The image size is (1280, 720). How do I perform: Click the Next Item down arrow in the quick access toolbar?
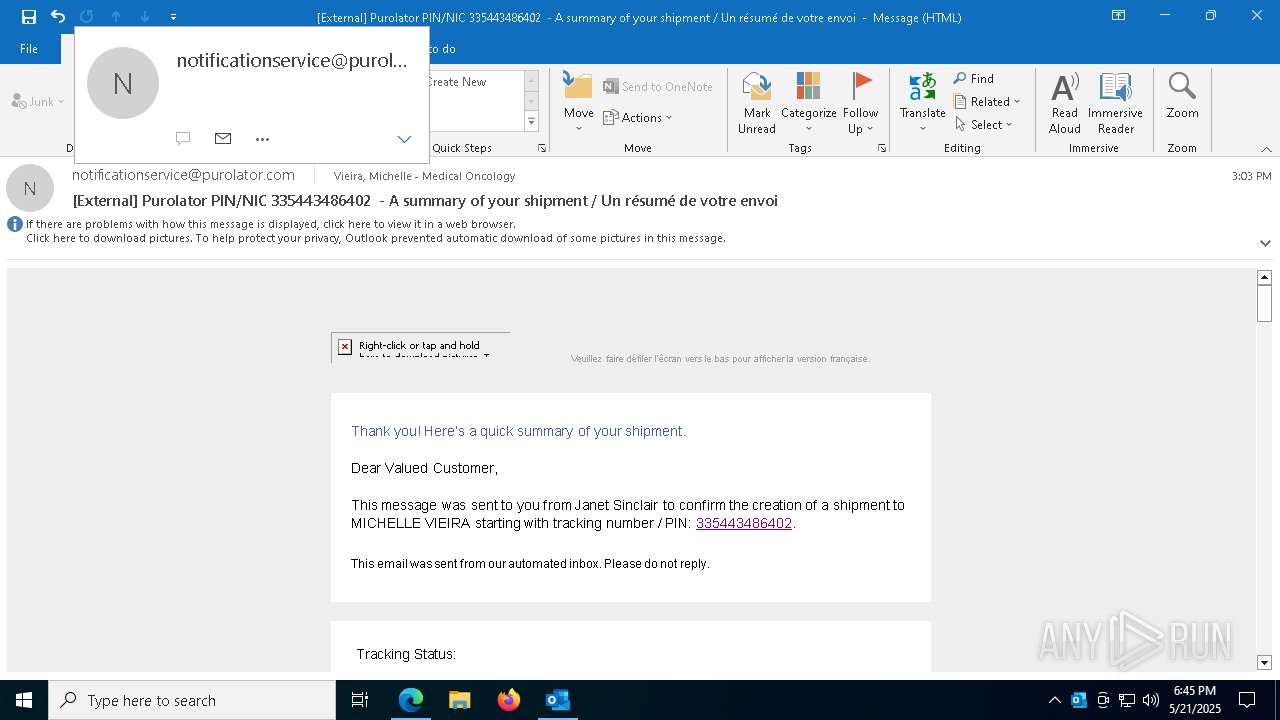(x=145, y=17)
